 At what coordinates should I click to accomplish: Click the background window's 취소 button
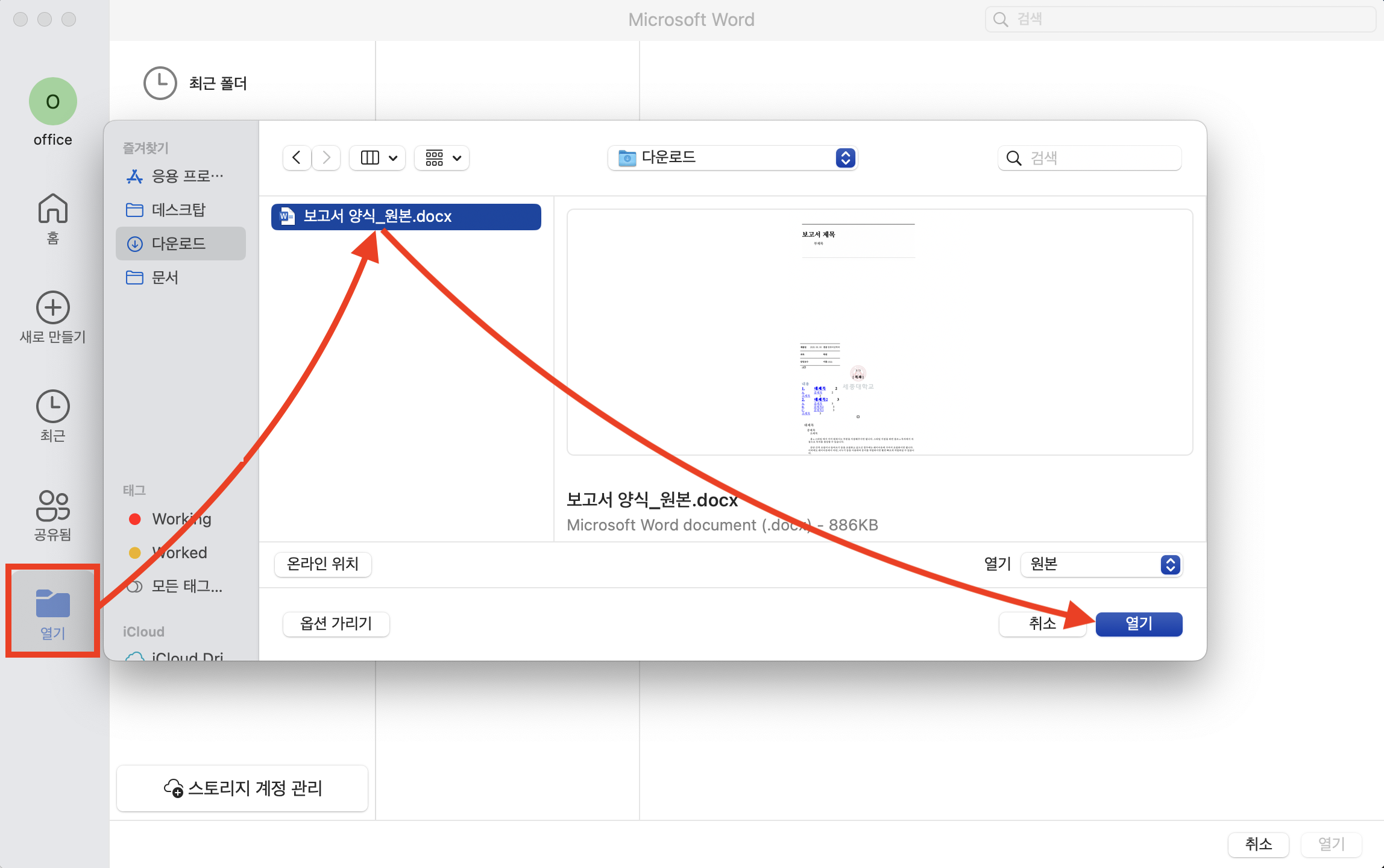pos(1259,844)
